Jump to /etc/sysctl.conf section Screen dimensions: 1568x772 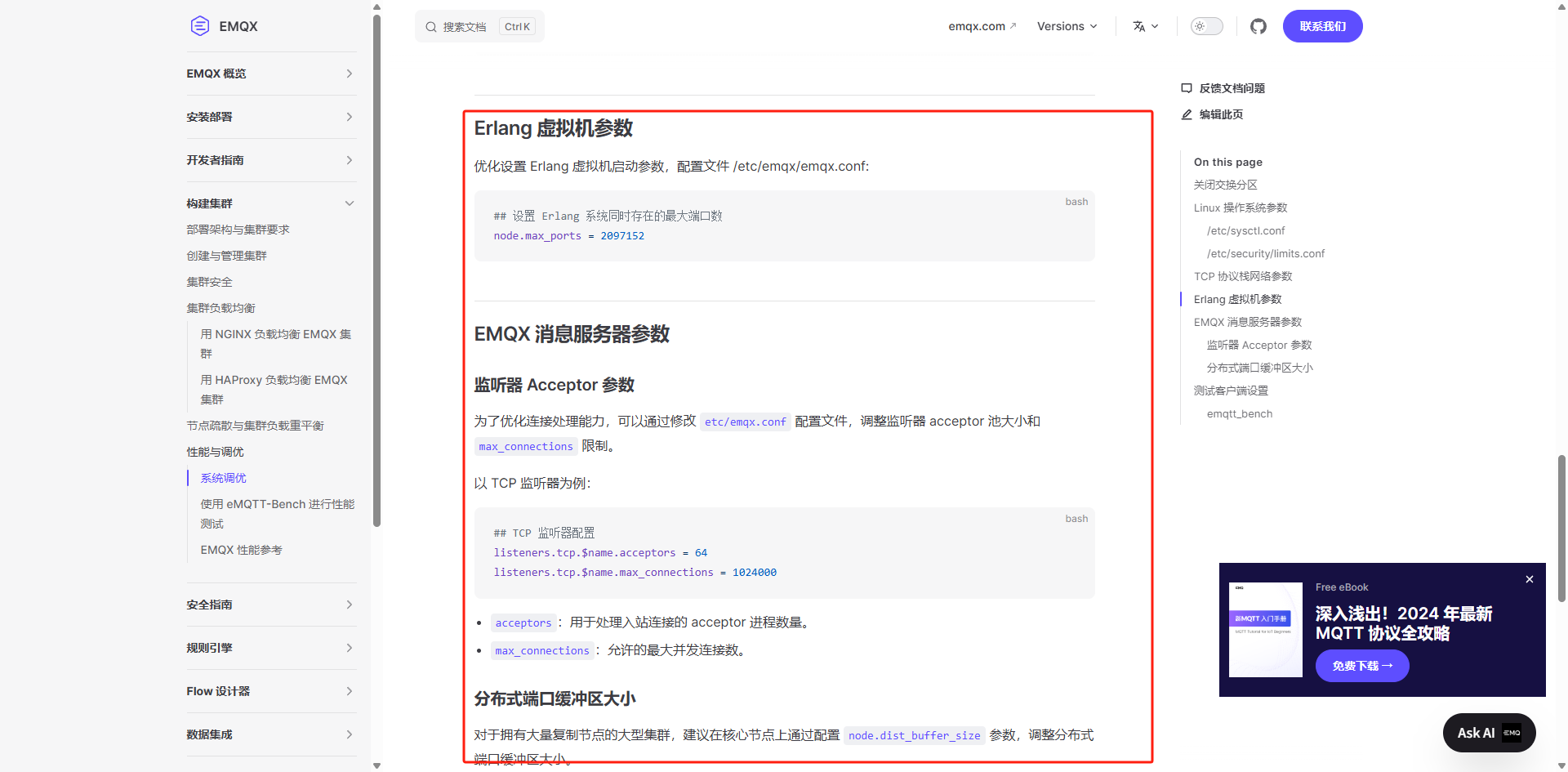(1245, 230)
